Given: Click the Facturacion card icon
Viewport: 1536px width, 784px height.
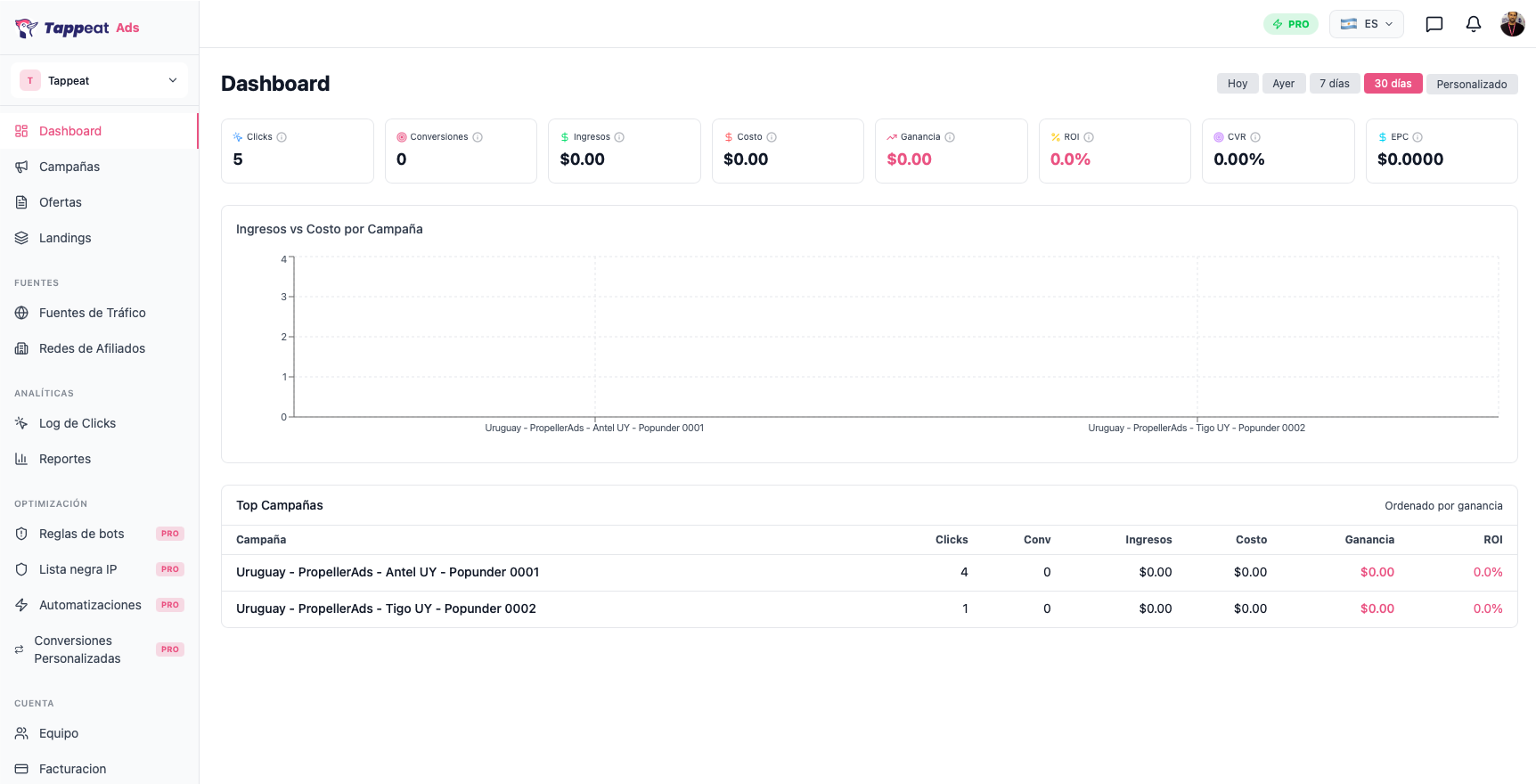Looking at the screenshot, I should pyautogui.click(x=21, y=769).
